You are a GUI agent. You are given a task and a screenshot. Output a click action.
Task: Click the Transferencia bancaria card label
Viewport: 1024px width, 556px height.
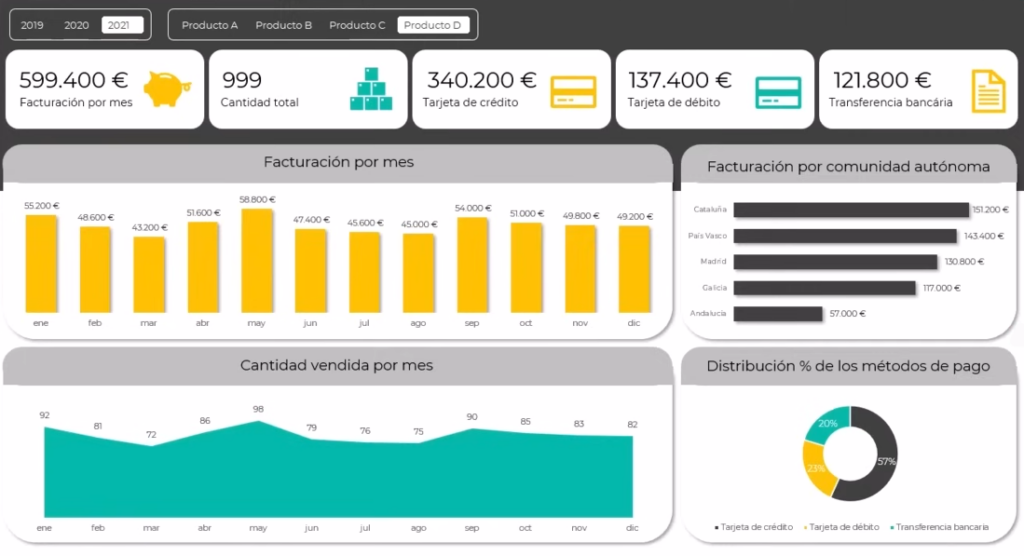point(891,103)
